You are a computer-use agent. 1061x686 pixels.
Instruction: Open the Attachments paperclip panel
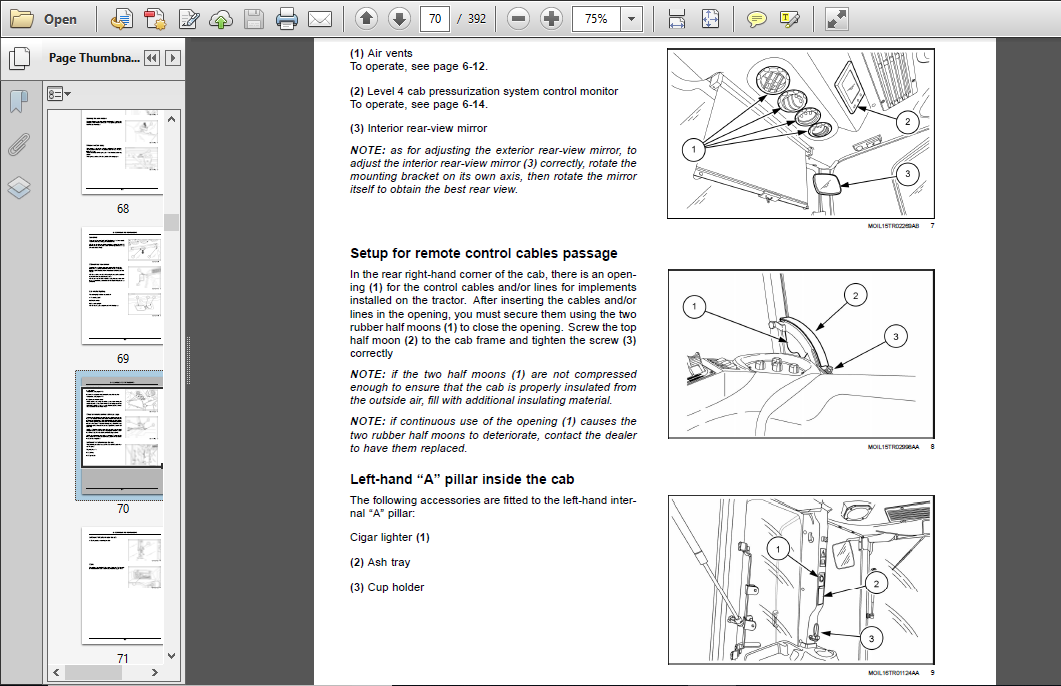(19, 144)
